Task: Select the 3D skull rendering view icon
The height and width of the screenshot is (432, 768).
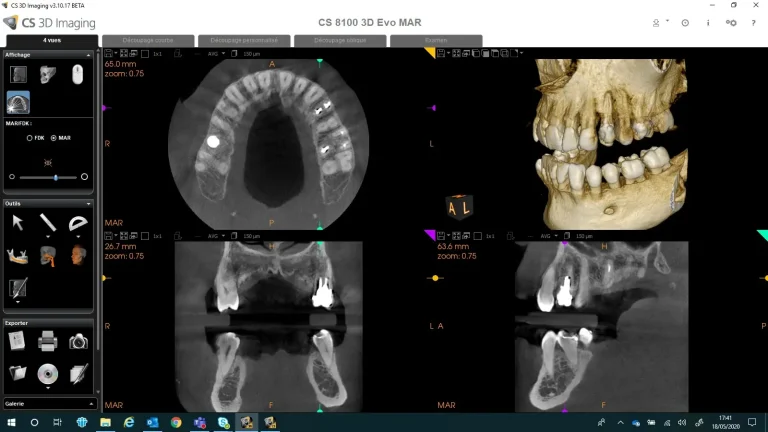Action: tap(48, 74)
